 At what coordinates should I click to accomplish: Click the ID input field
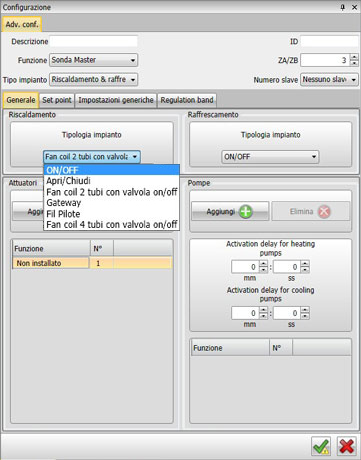coord(329,41)
